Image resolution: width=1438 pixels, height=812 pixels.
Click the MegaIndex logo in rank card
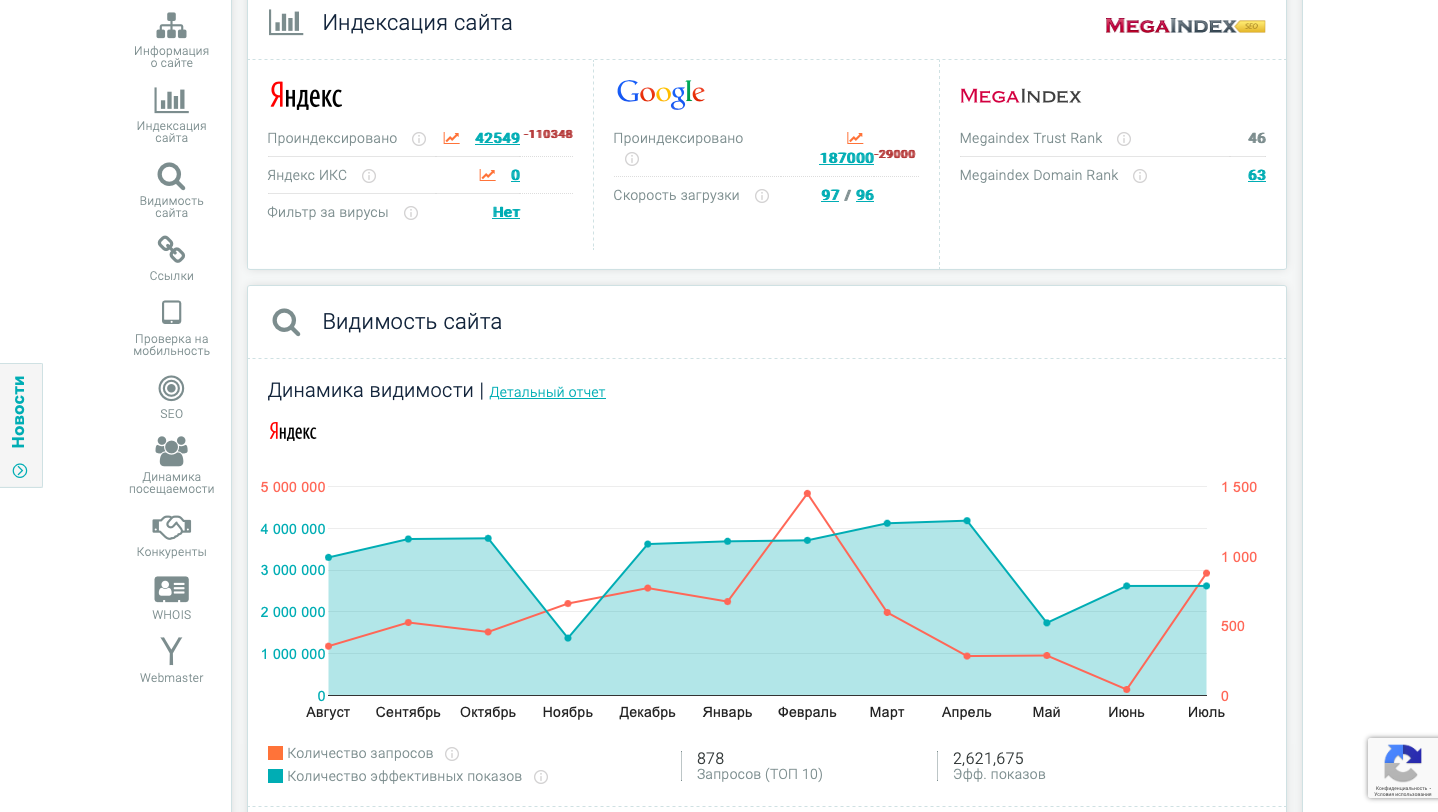(x=1020, y=96)
